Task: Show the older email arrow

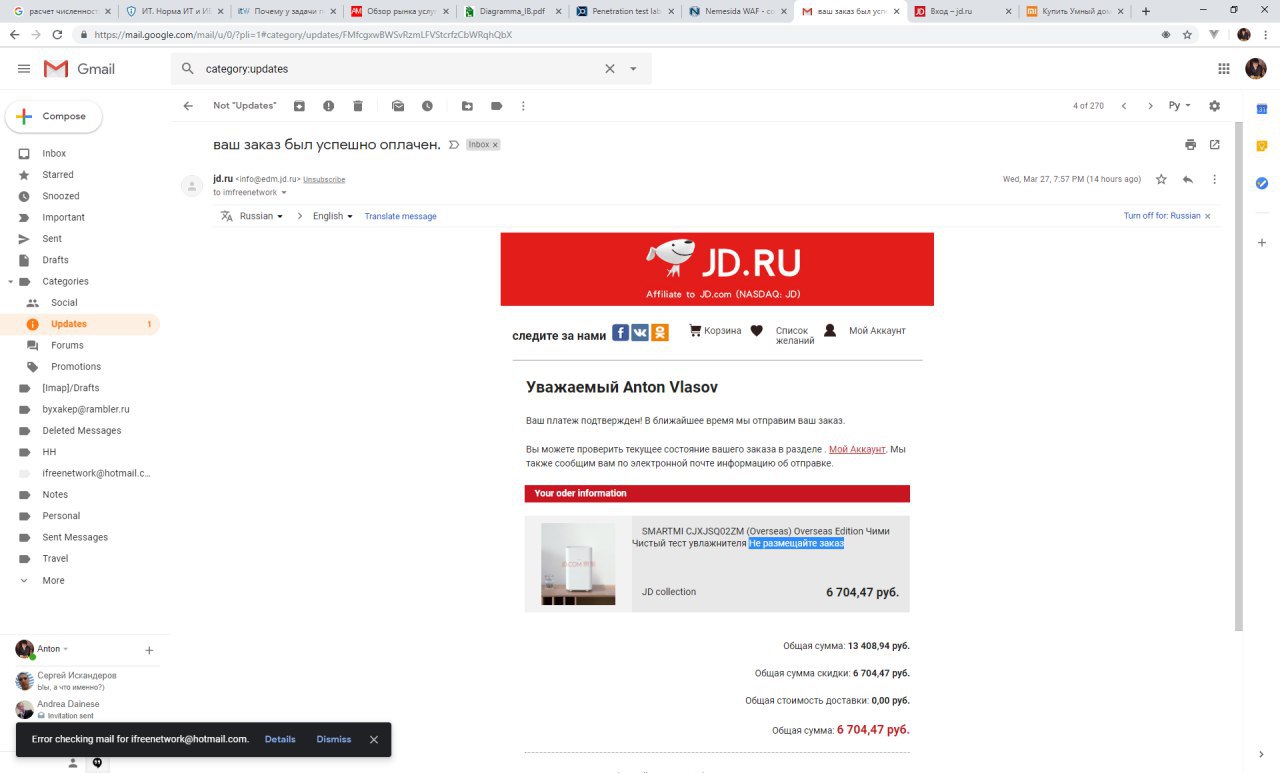Action: pyautogui.click(x=1150, y=106)
